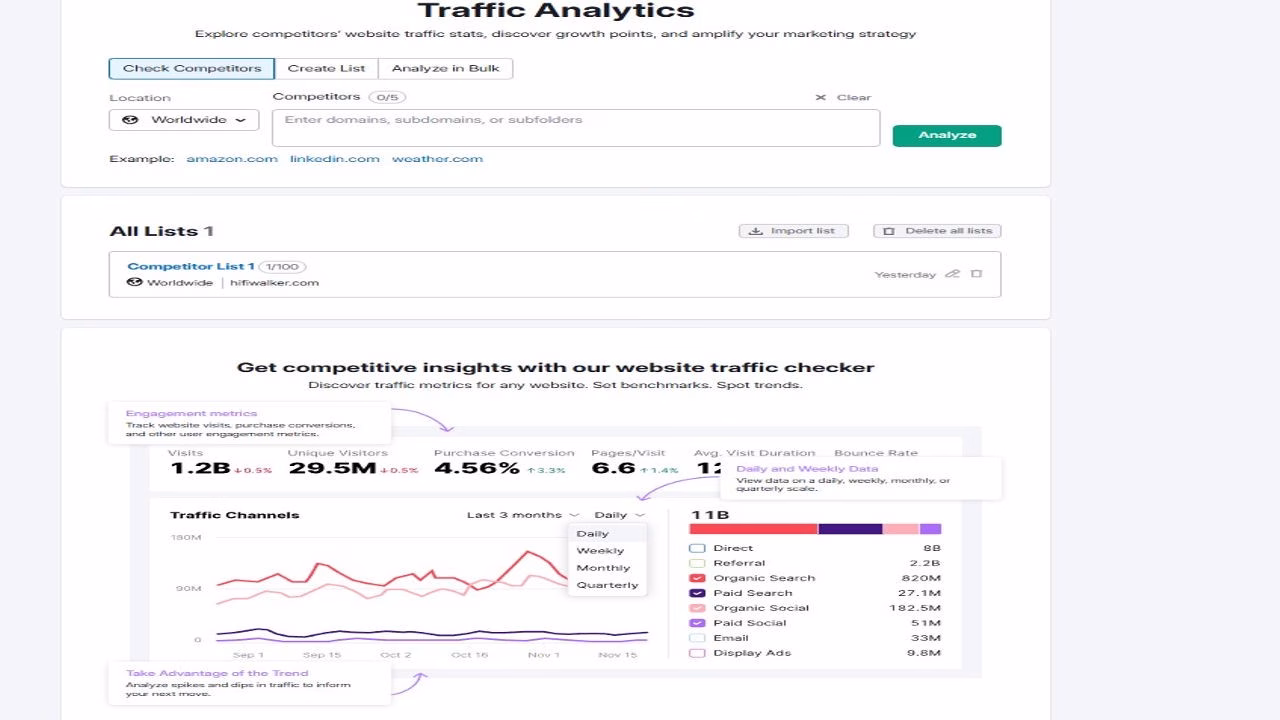Delete Competitor List 1 using its trash icon
The image size is (1280, 720).
pos(977,273)
